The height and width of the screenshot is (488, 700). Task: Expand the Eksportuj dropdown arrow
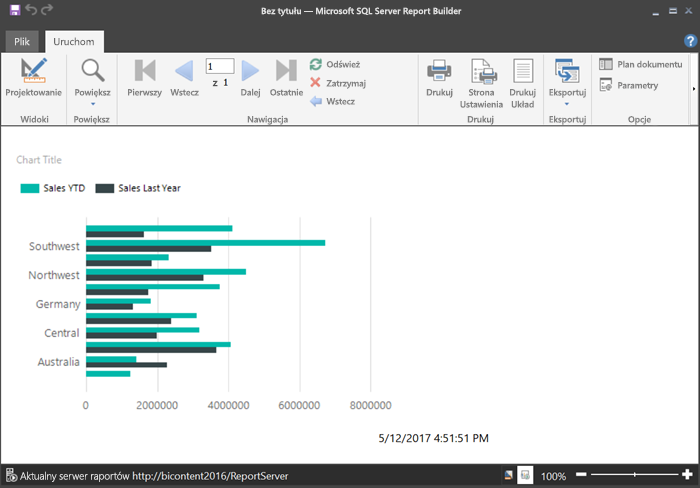(567, 104)
